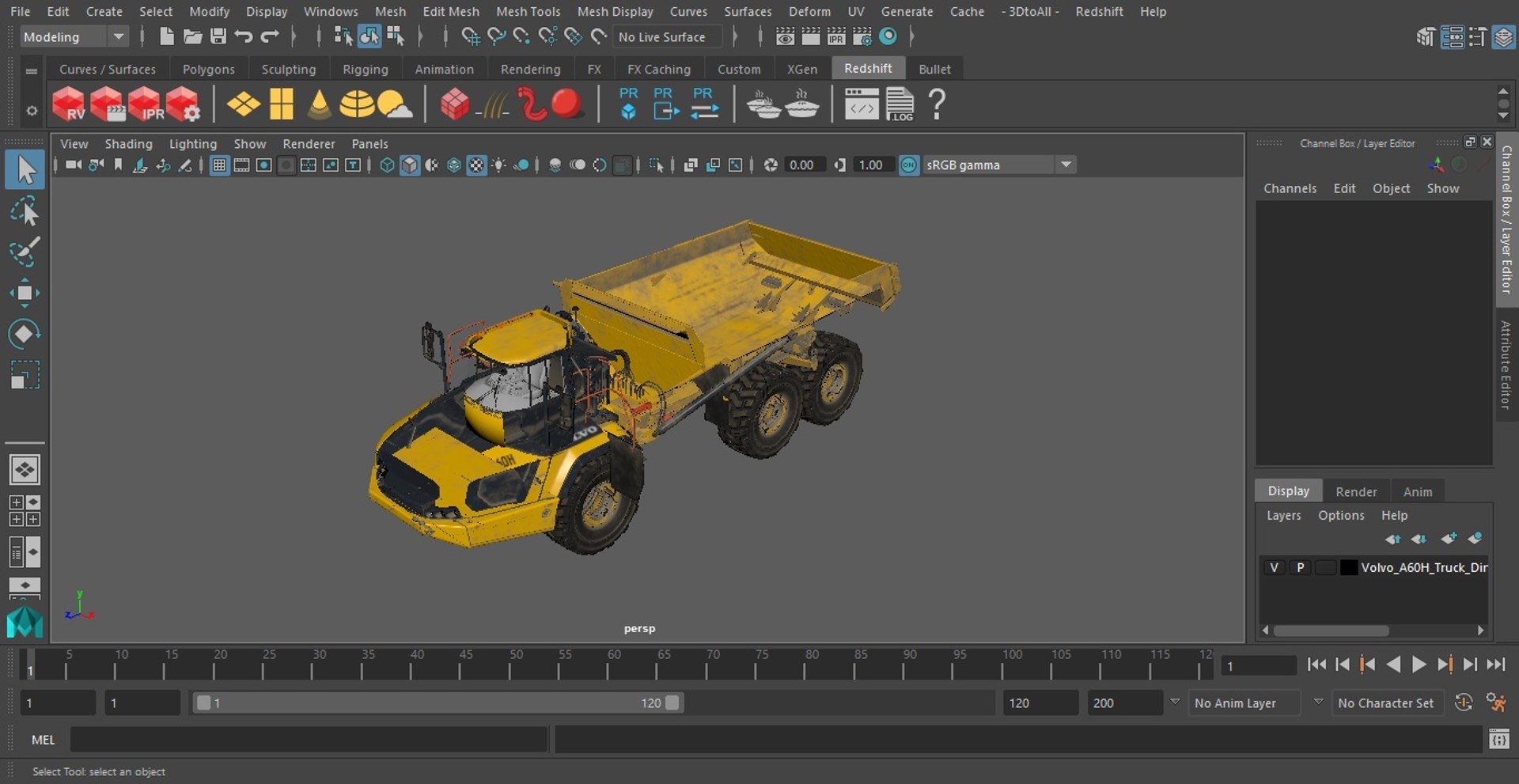The width and height of the screenshot is (1519, 784).
Task: Pick the Volvo_A60H_Truck layer color swatch
Action: [x=1349, y=567]
